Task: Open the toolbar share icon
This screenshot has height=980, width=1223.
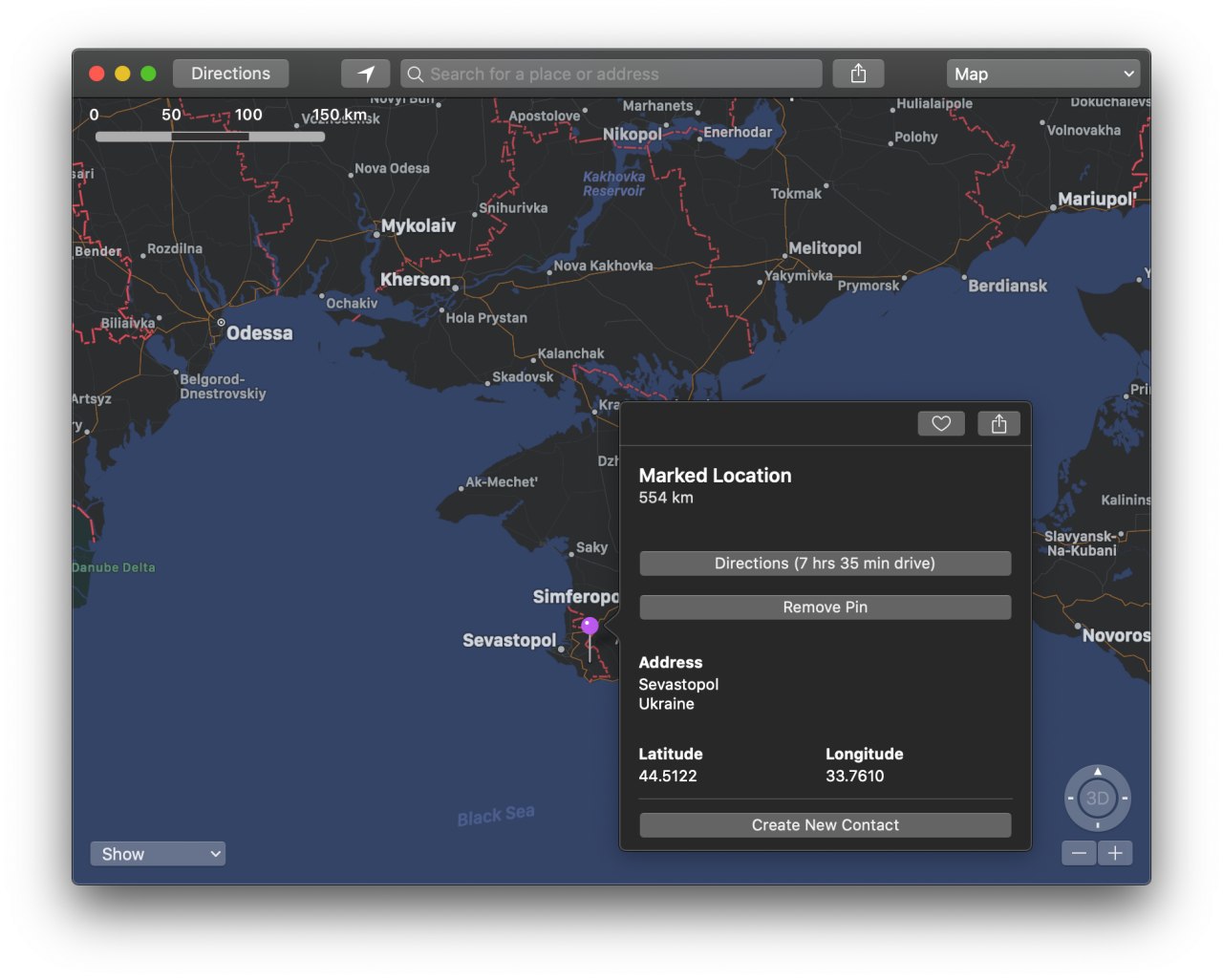Action: [858, 74]
